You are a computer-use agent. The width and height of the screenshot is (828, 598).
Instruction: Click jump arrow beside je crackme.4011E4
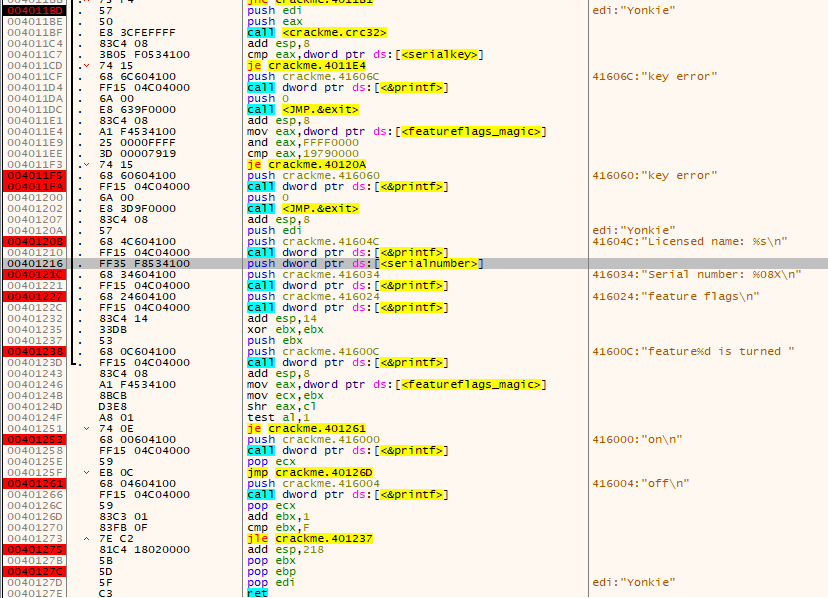click(x=87, y=65)
